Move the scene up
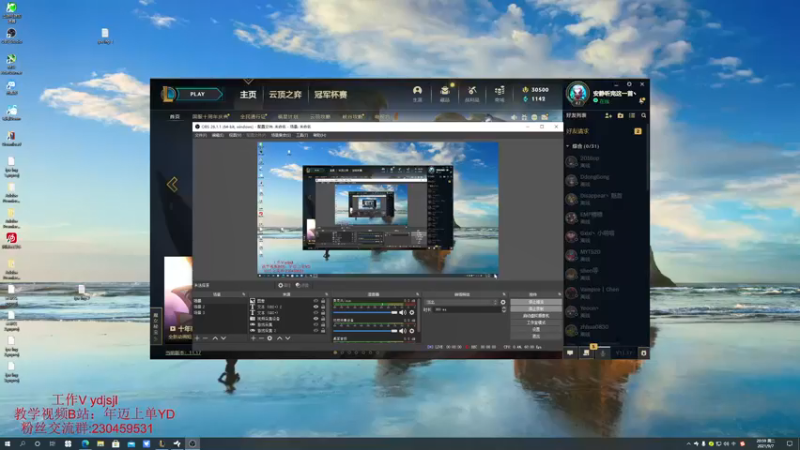The width and height of the screenshot is (800, 450). (x=215, y=338)
